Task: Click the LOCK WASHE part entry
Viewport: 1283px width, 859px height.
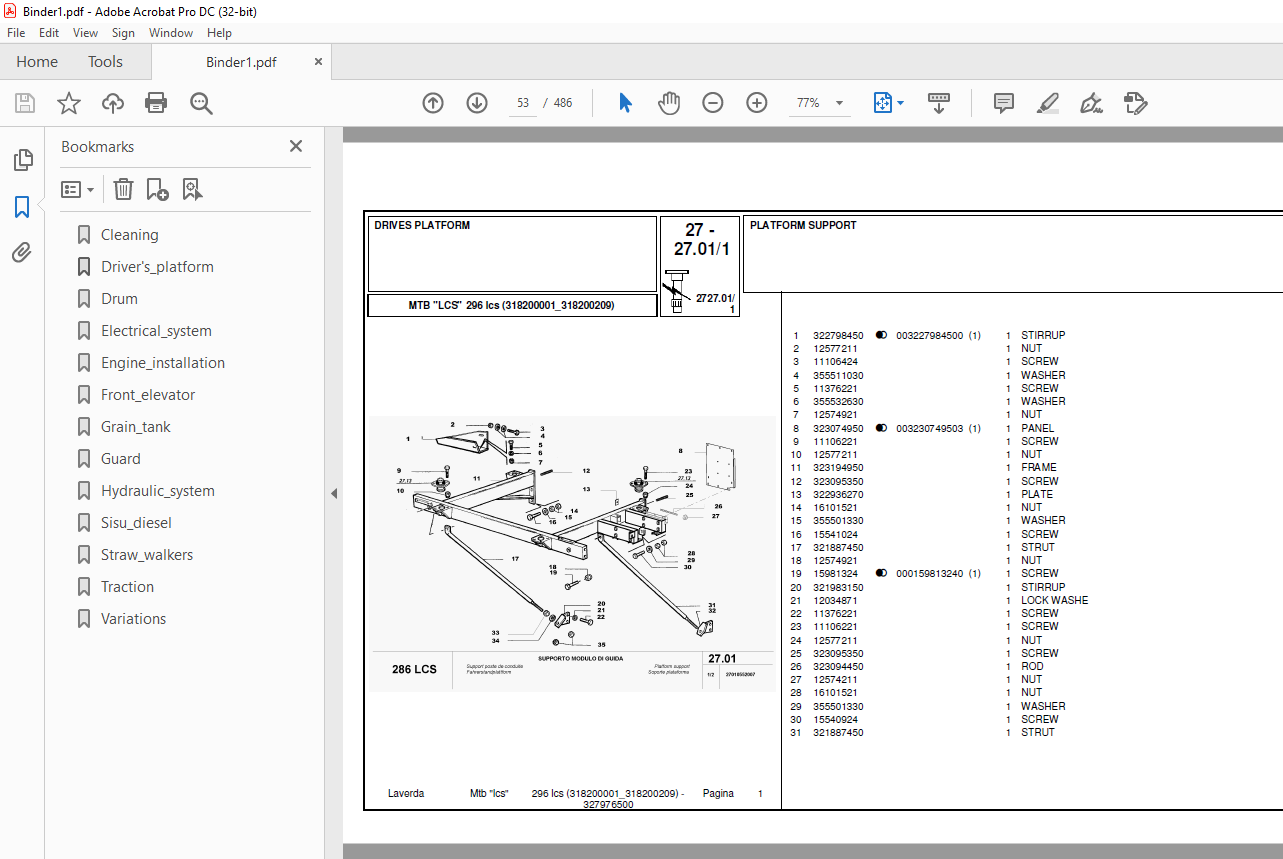Action: click(x=1054, y=600)
